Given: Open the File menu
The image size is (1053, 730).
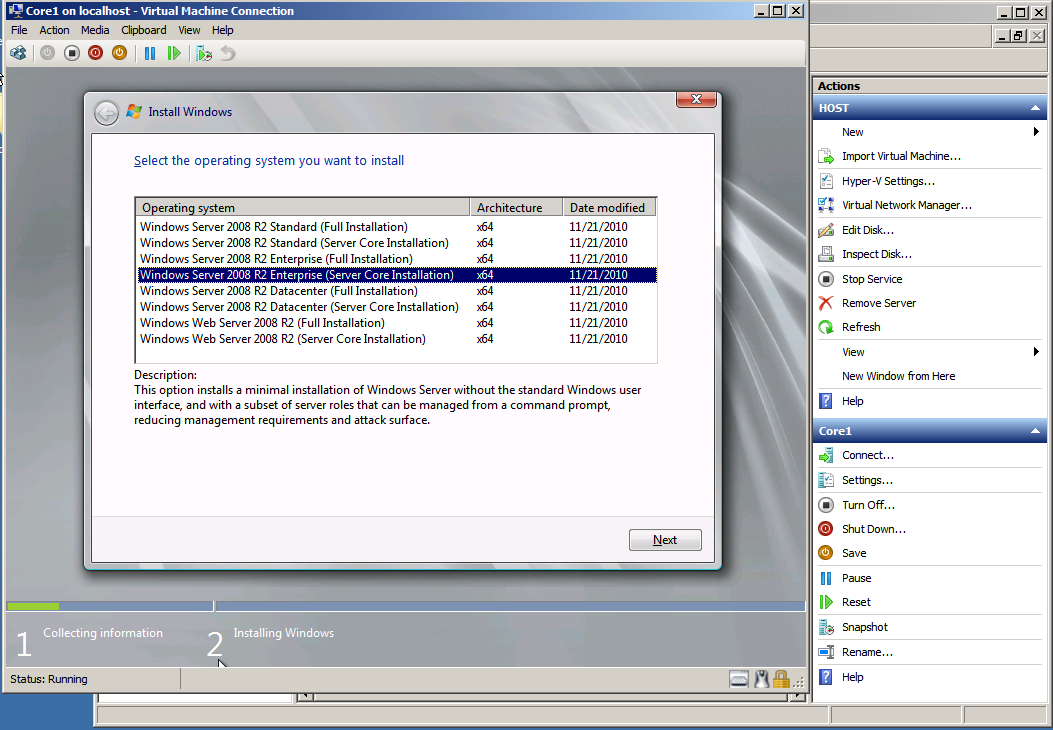Looking at the screenshot, I should tap(19, 30).
